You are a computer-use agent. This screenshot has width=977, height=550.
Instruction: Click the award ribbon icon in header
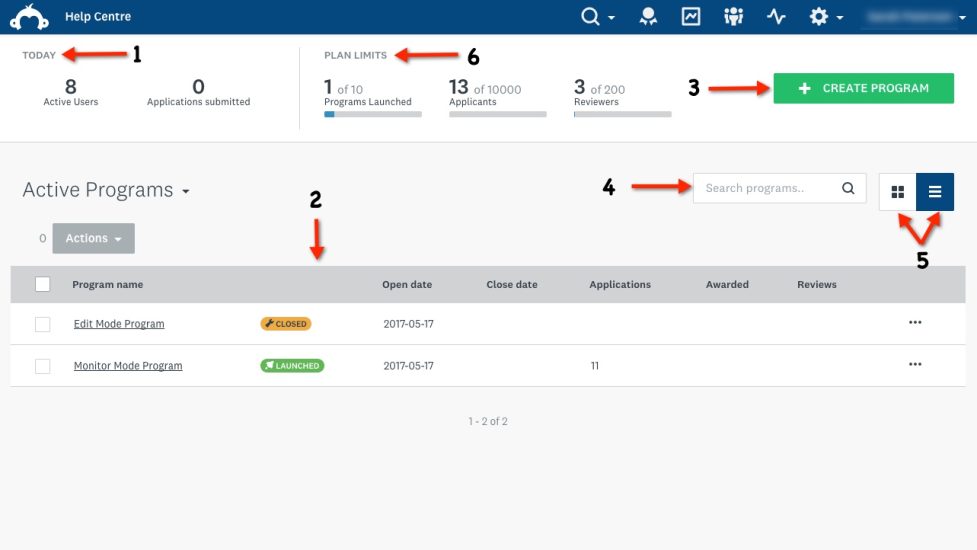(649, 17)
